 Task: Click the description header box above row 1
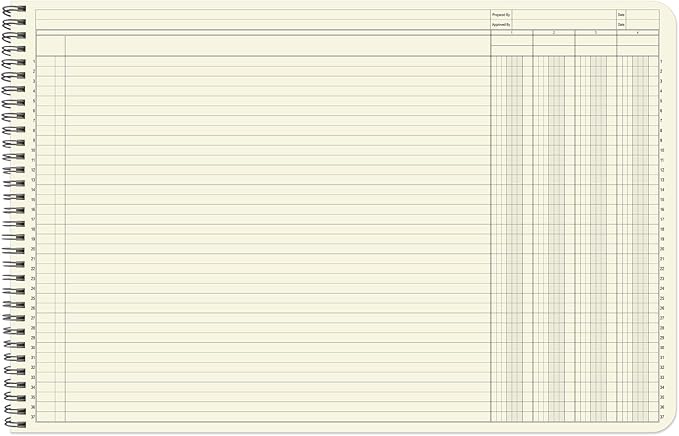pyautogui.click(x=277, y=45)
